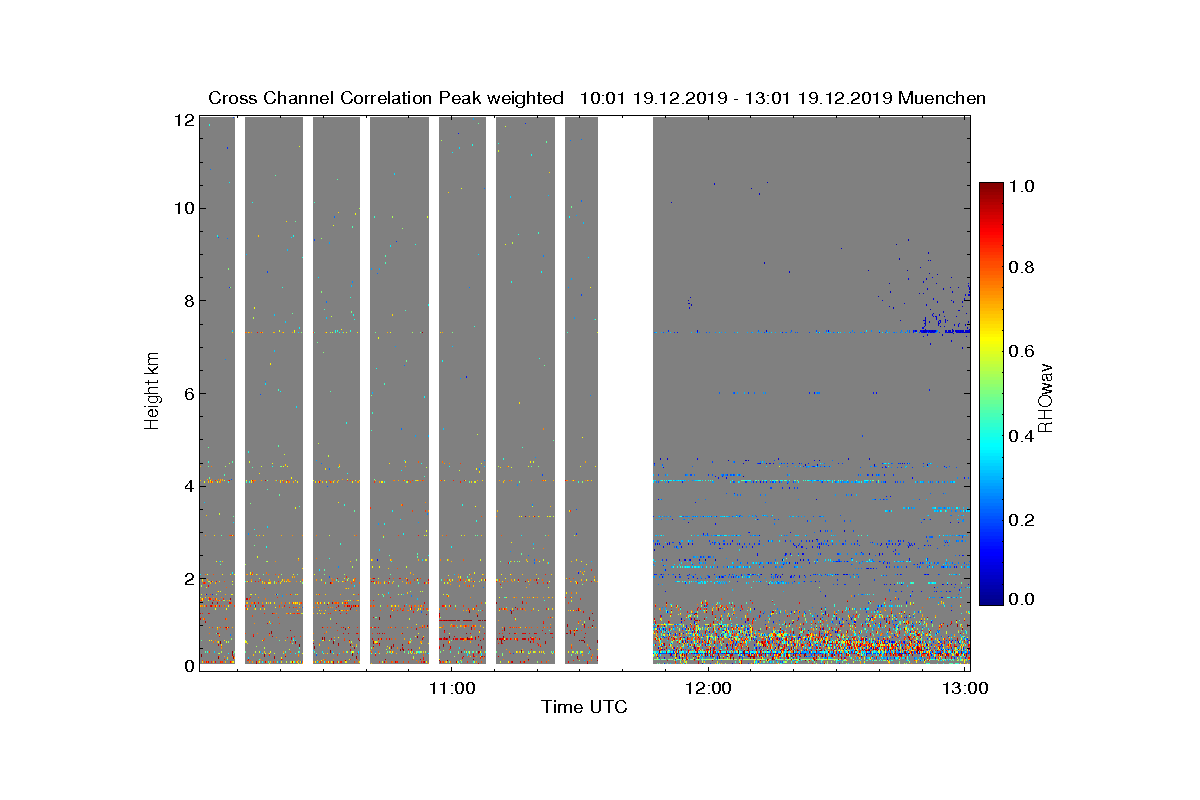Click the '6' height tick label
The width and height of the screenshot is (1200, 800).
coord(187,393)
